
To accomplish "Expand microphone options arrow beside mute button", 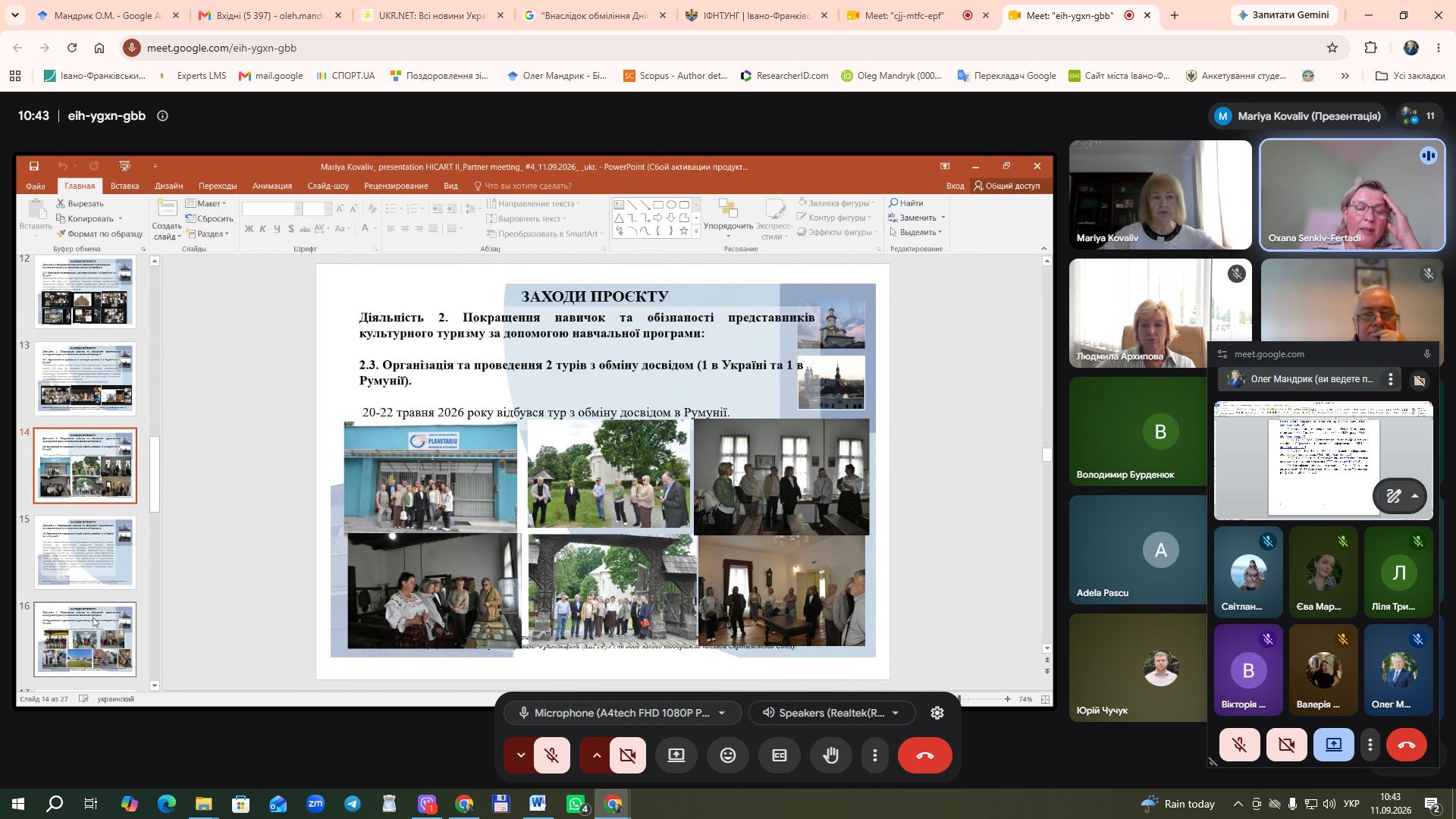I will 520,755.
